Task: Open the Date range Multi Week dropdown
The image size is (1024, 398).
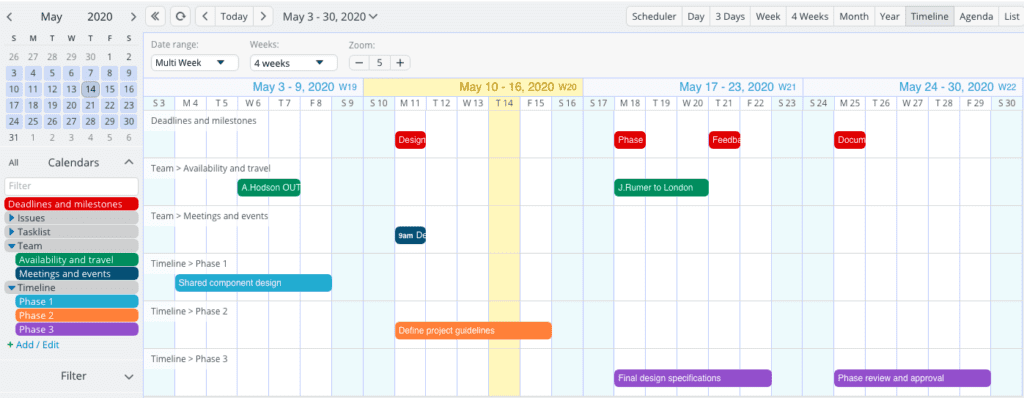Action: [x=195, y=63]
